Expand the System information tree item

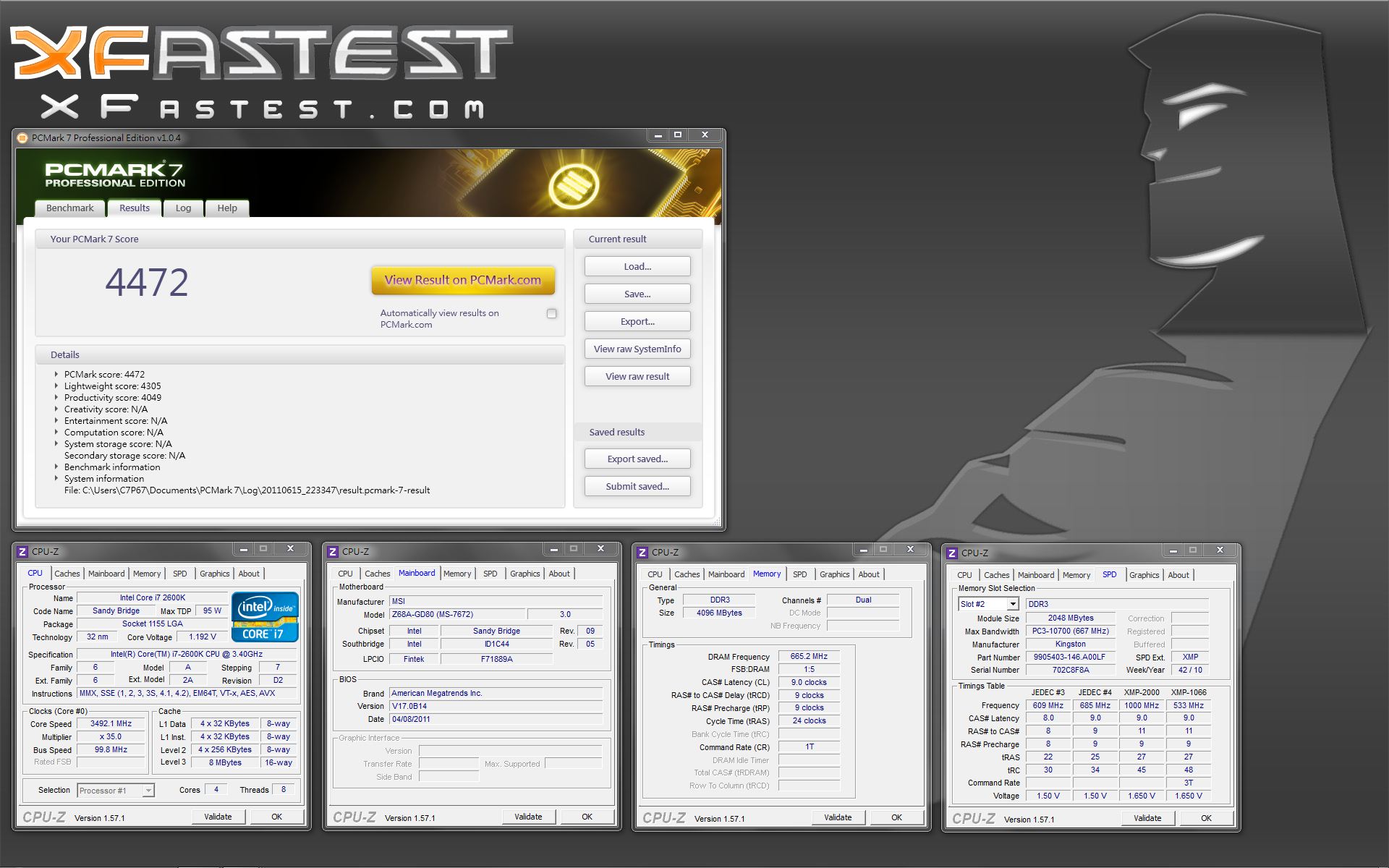[x=56, y=479]
